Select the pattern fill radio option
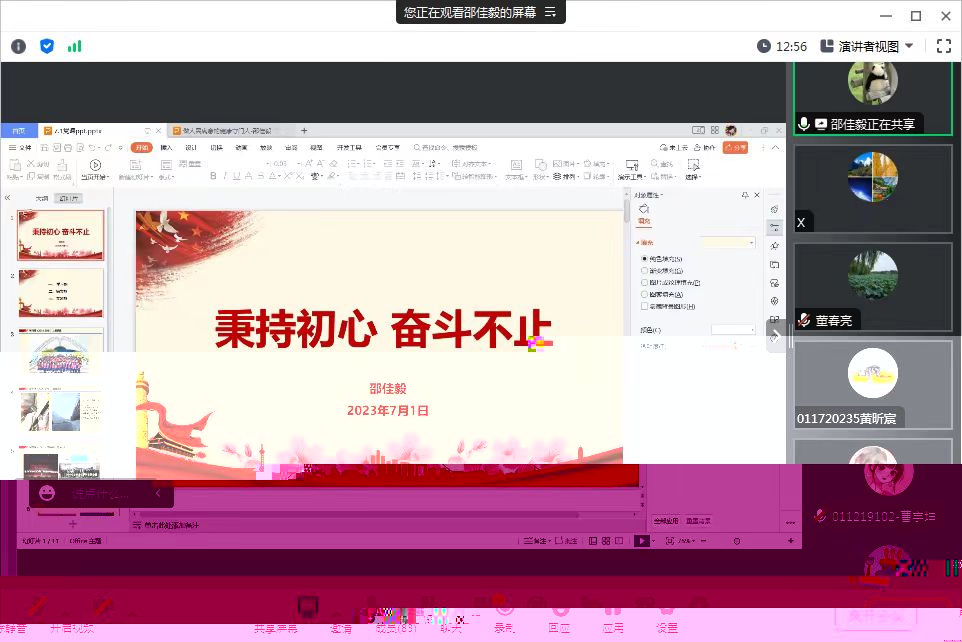Screen dimensions: 962x642 click(x=644, y=295)
